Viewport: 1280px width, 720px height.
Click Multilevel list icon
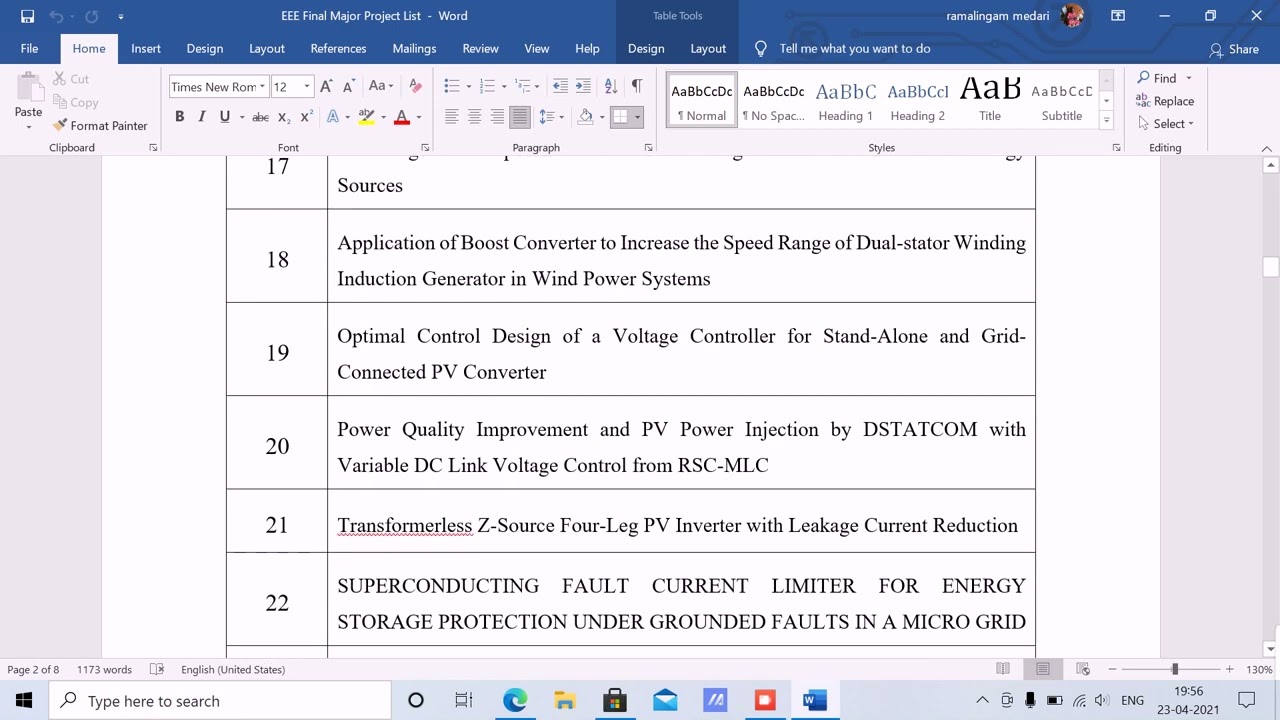tap(523, 86)
